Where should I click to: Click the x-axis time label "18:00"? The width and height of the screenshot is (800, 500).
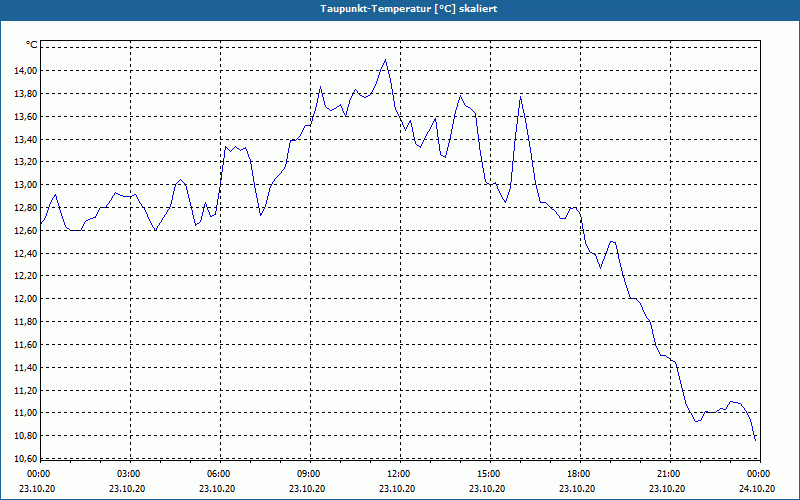tap(579, 474)
